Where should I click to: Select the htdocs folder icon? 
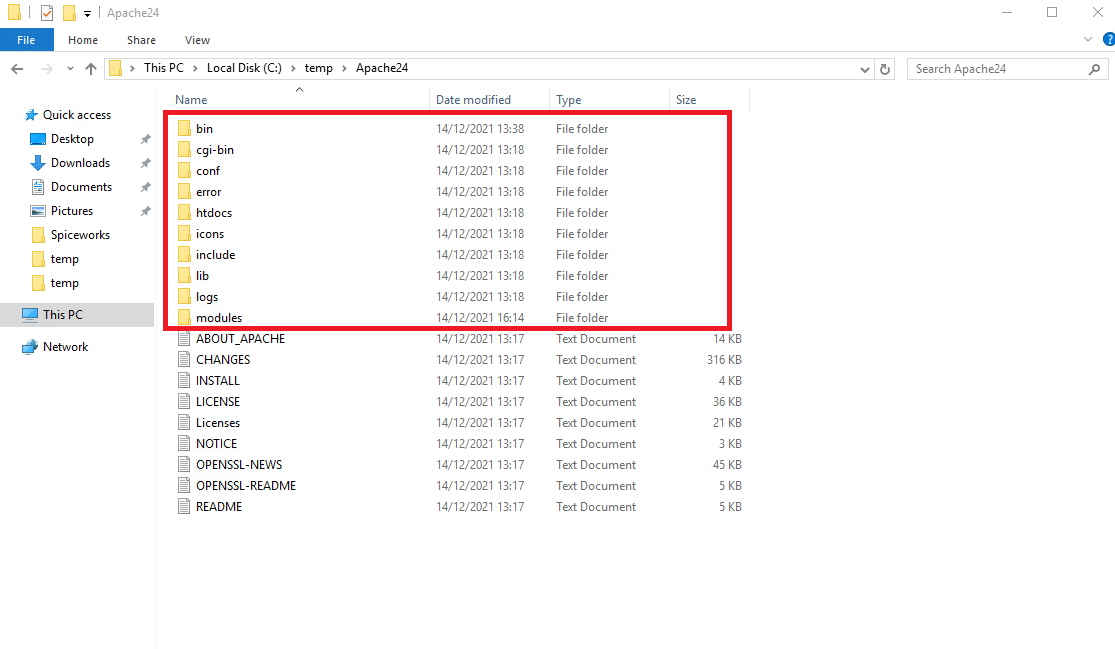(184, 213)
